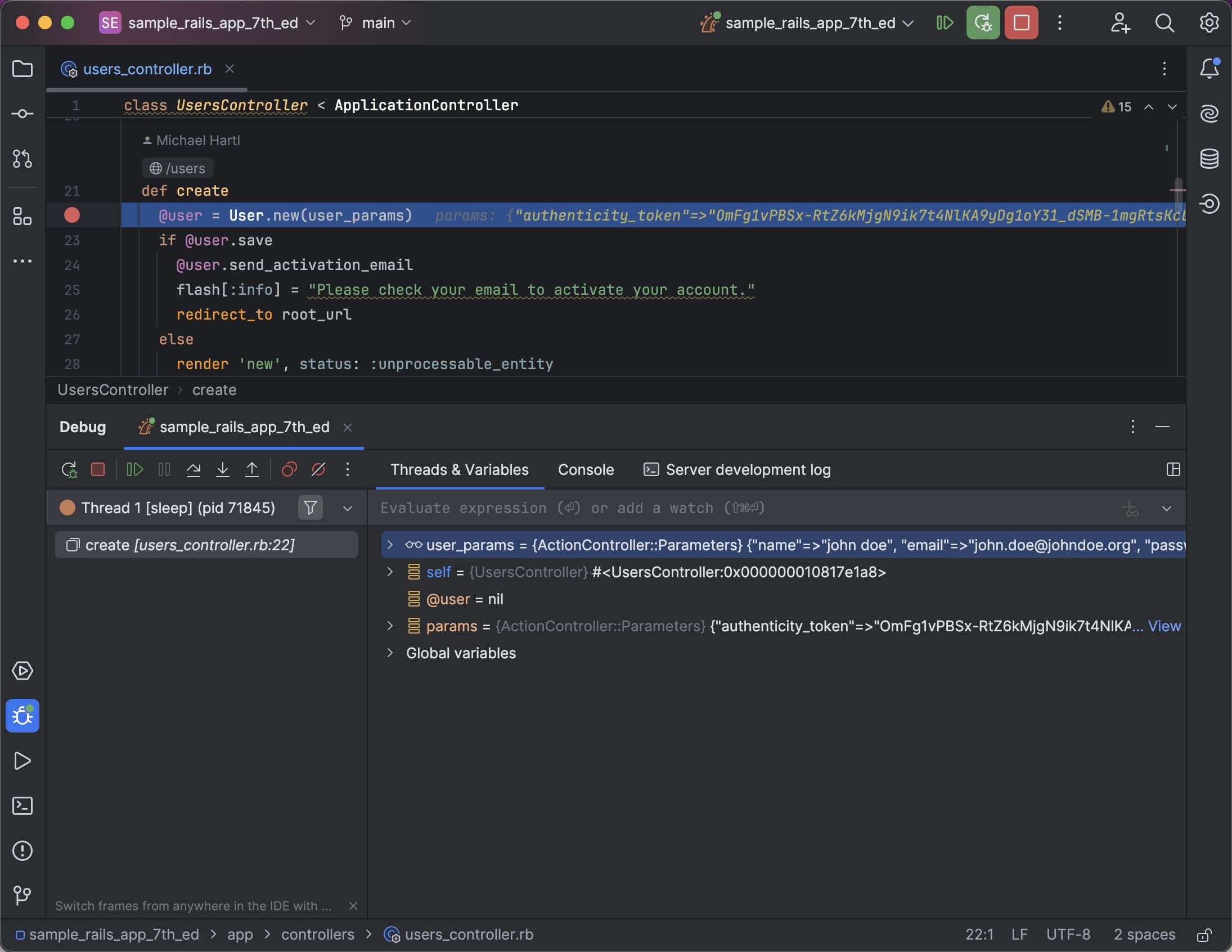Toggle the breakpoint on line 22
Image resolution: width=1232 pixels, height=952 pixels.
click(71, 215)
